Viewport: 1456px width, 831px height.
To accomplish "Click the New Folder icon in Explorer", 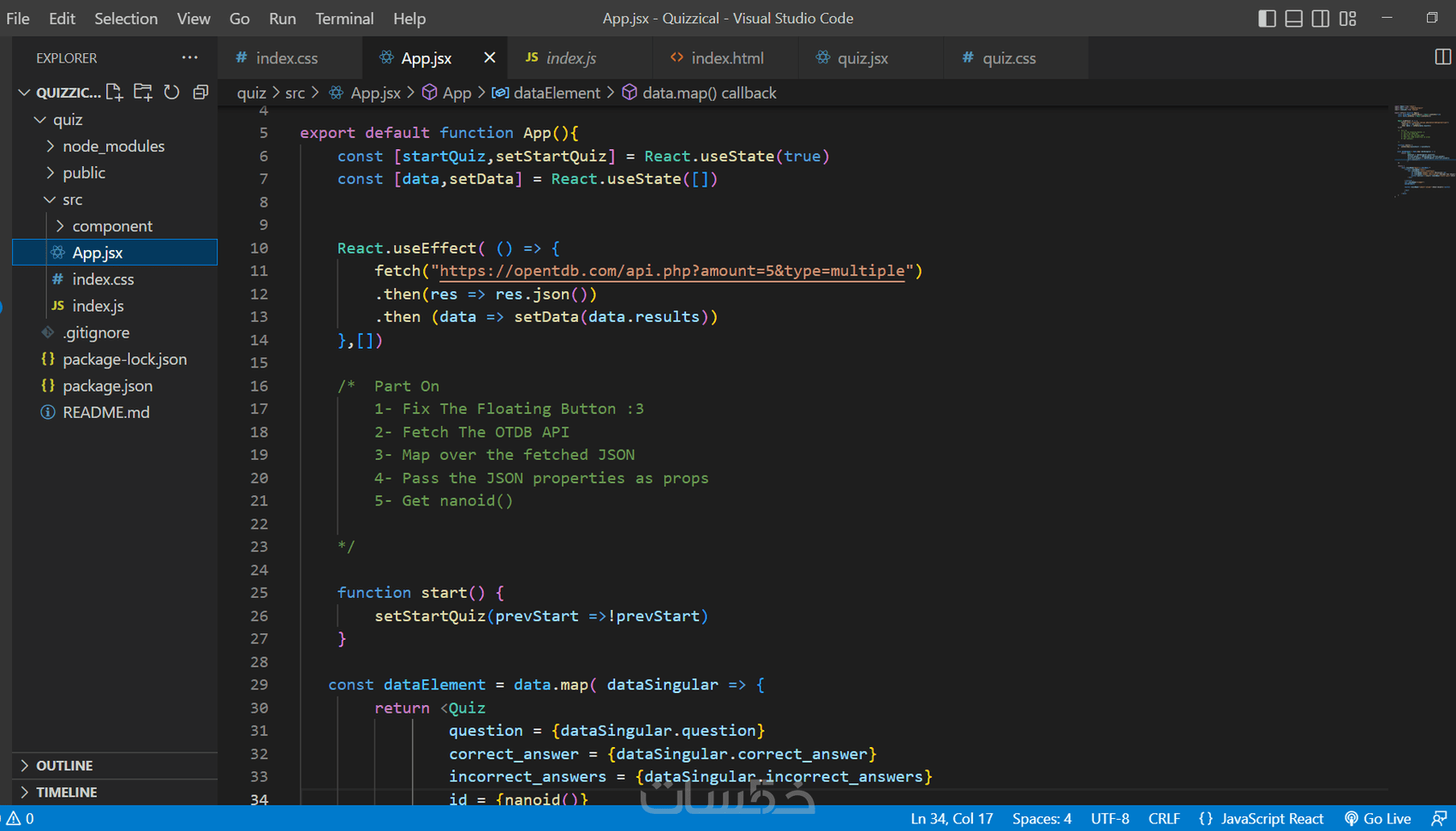I will (x=143, y=93).
